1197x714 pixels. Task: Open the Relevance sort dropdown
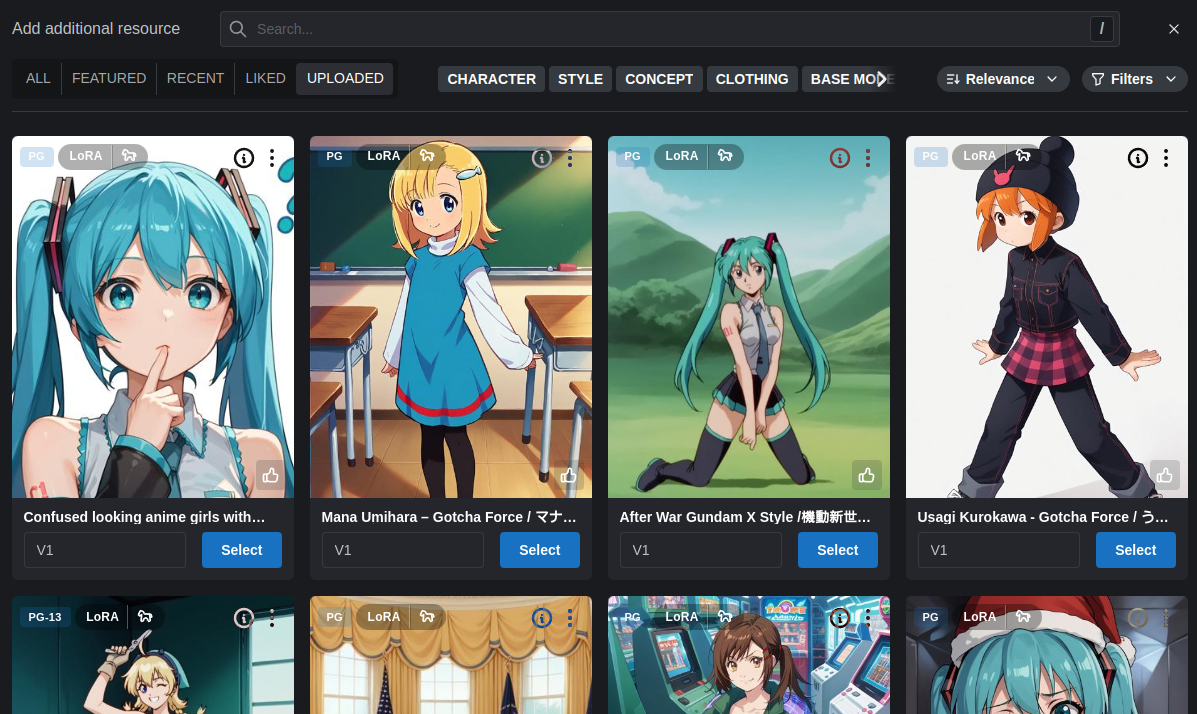[1002, 79]
